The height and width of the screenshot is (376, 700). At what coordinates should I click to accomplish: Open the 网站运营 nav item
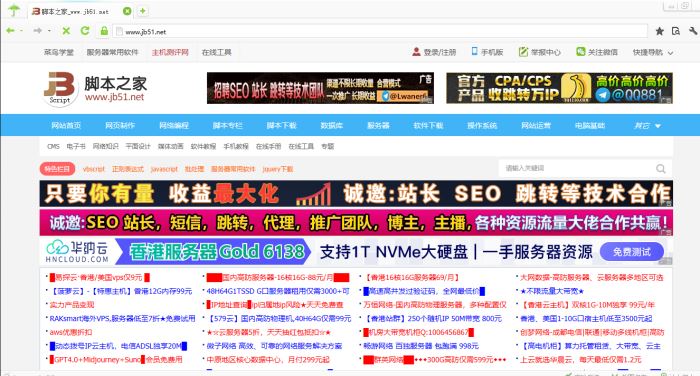click(x=536, y=125)
